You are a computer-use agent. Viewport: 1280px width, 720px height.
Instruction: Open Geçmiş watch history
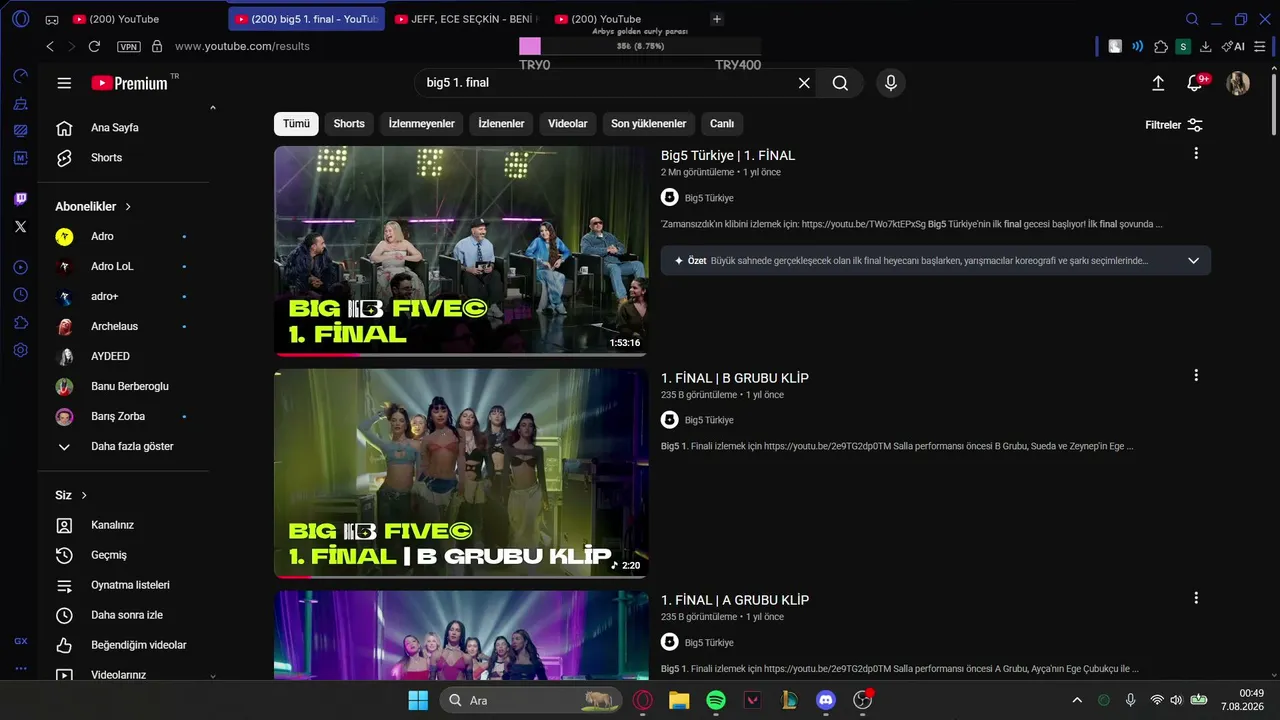click(x=123, y=555)
